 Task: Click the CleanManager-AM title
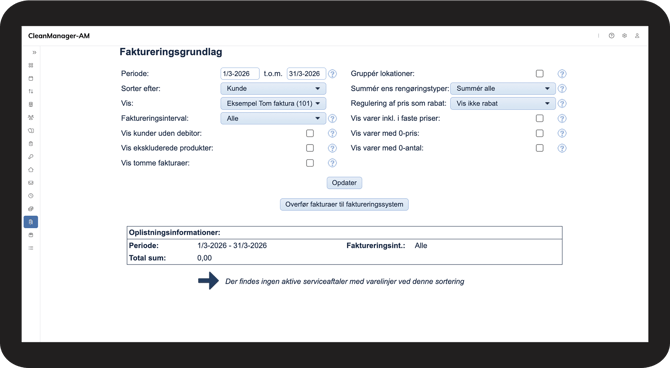[x=59, y=36]
